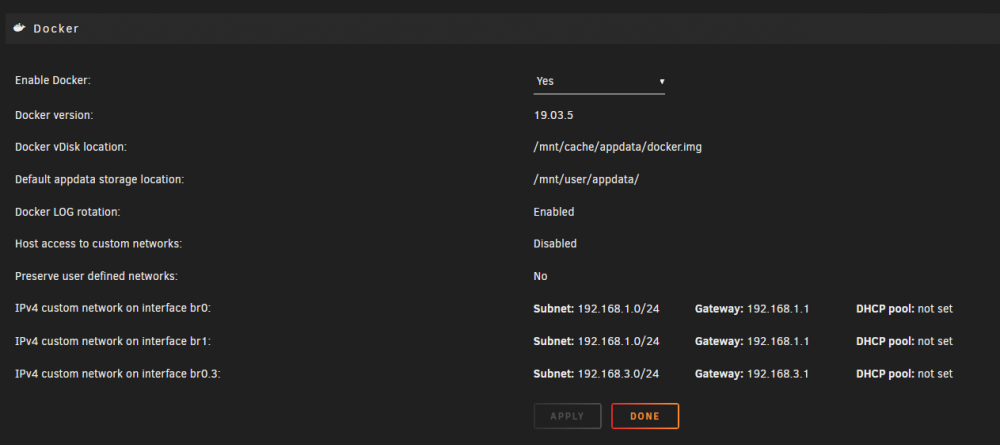The height and width of the screenshot is (445, 1000).
Task: Click the br1 subnet 192.168.1.0/24
Action: [x=618, y=341]
